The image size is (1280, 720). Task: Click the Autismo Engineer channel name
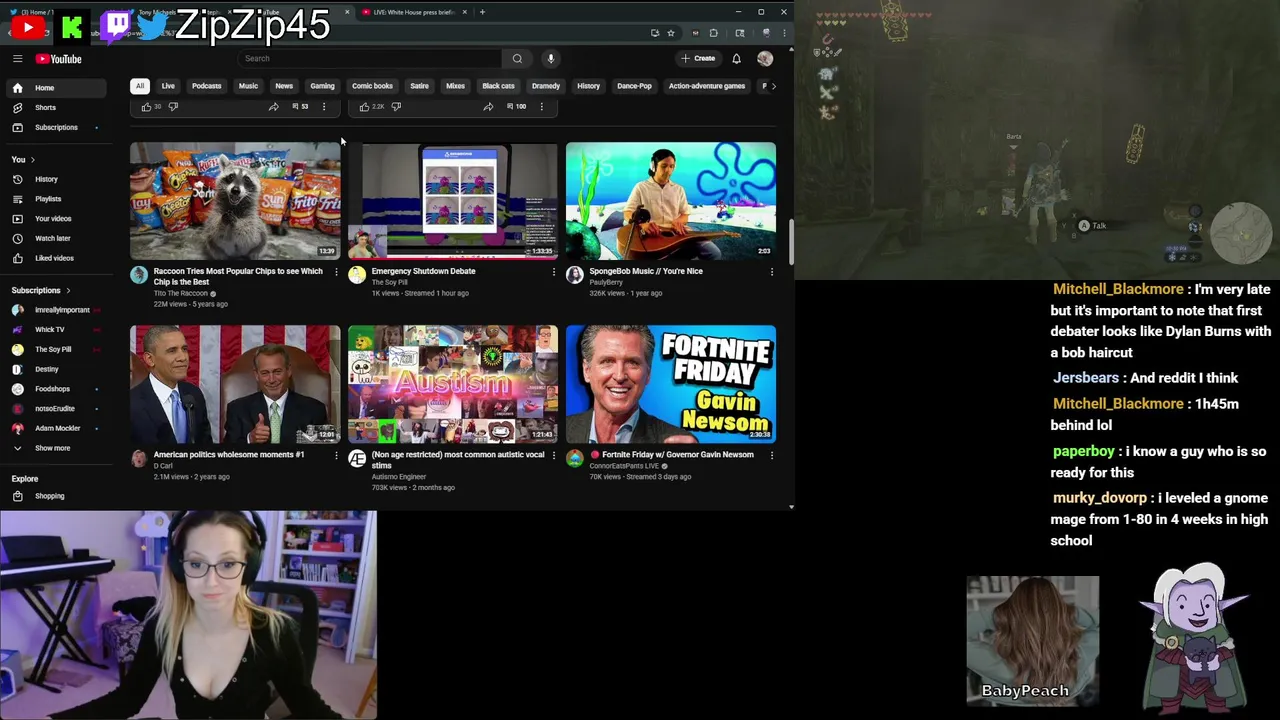(x=399, y=477)
